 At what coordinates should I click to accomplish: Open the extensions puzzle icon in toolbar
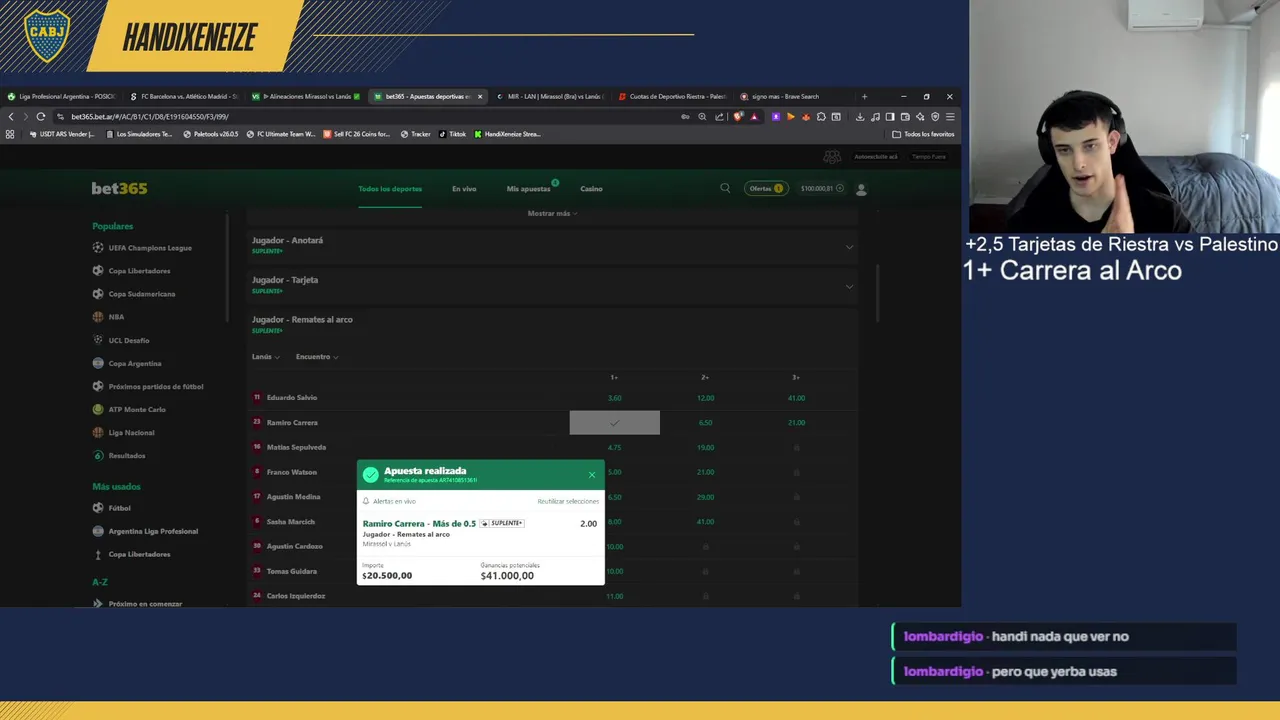821,116
